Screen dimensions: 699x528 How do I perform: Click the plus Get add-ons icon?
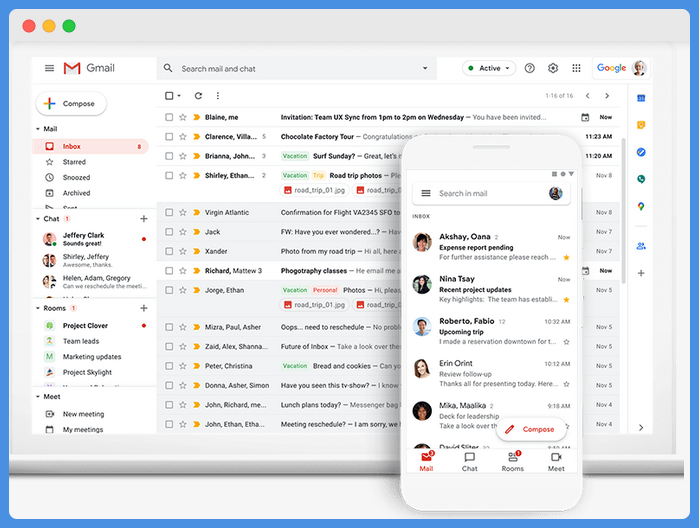(641, 273)
